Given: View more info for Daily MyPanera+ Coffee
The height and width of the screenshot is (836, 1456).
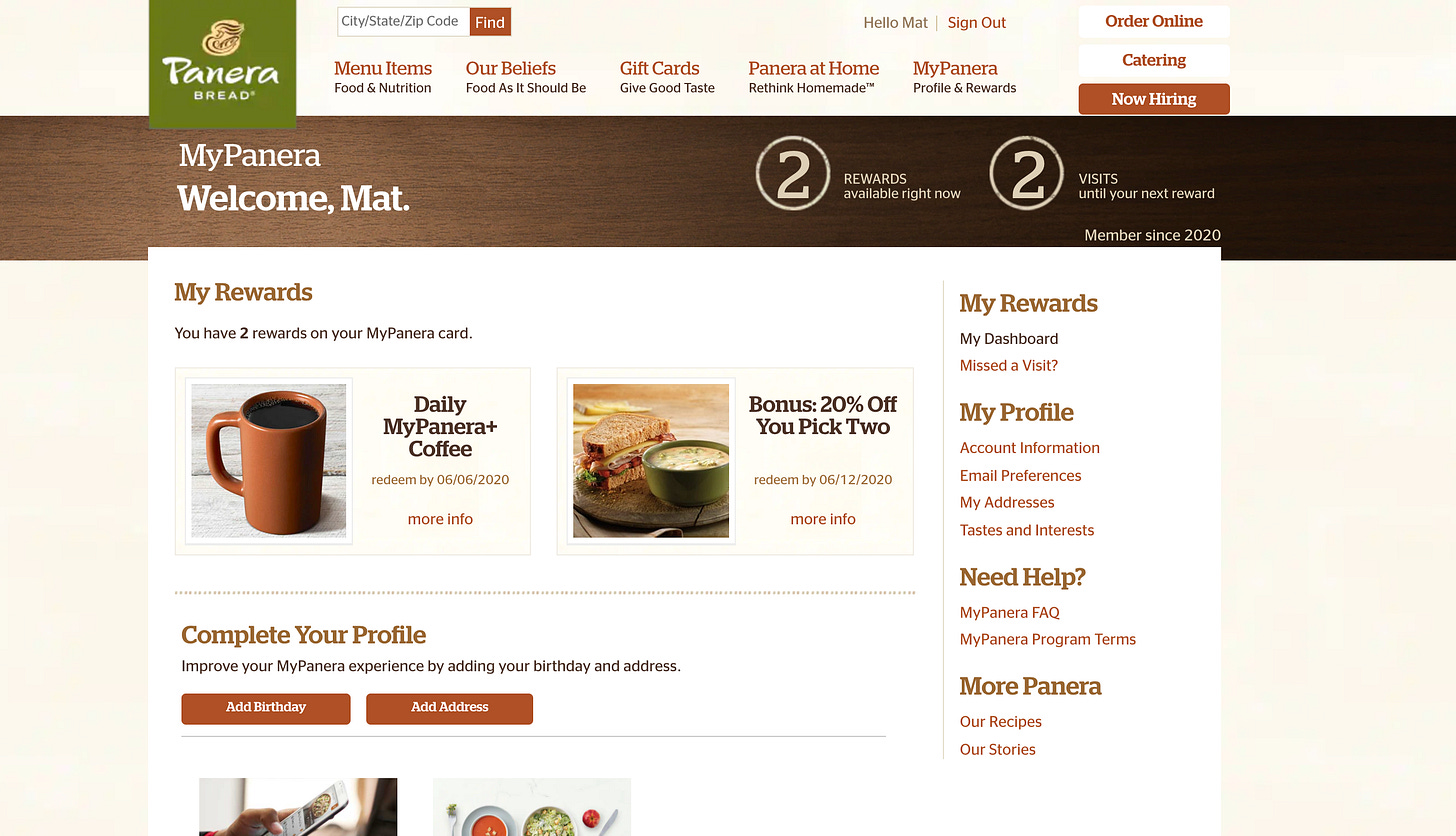Looking at the screenshot, I should 440,519.
